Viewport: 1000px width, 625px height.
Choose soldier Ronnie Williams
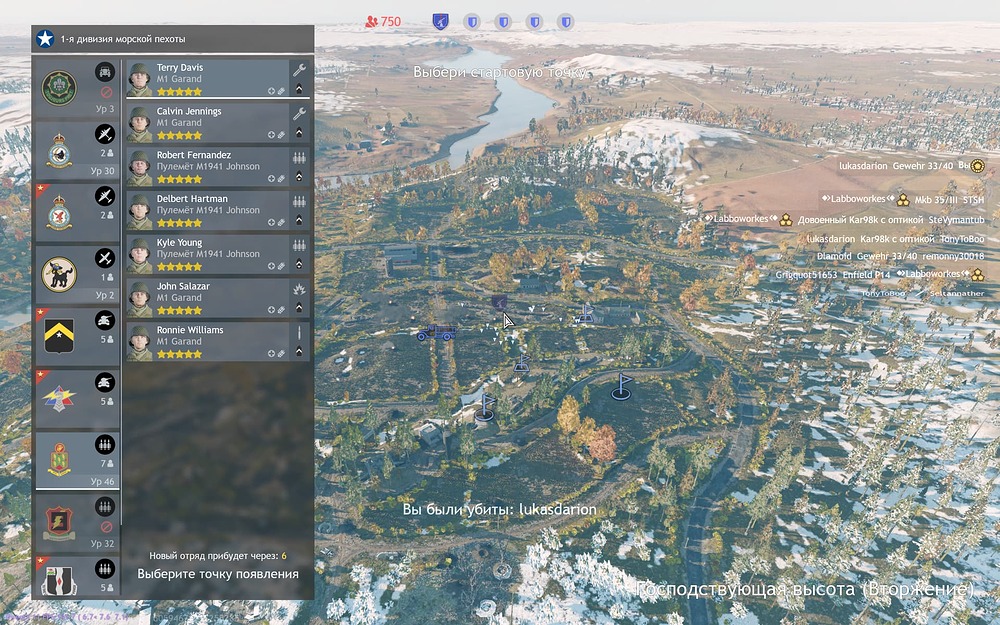tap(217, 341)
